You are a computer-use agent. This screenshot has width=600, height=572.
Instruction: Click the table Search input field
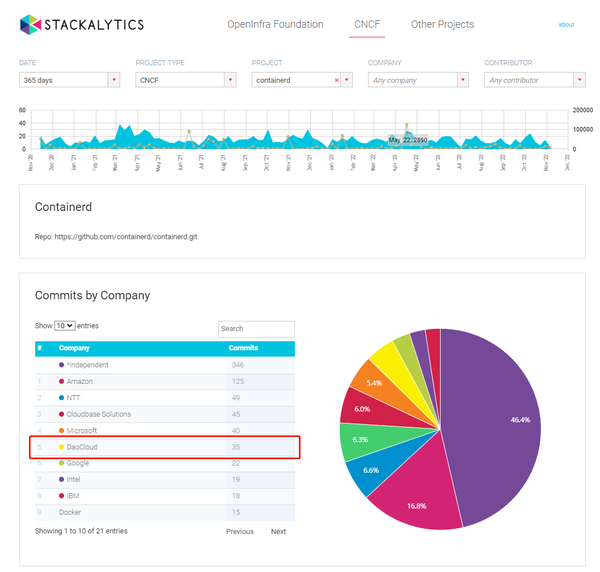point(256,328)
